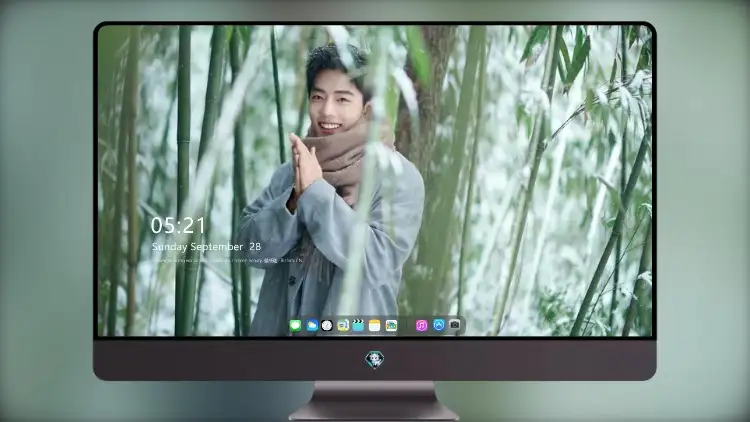750x422 pixels.
Task: Open the blue App Store icon
Action: click(439, 325)
